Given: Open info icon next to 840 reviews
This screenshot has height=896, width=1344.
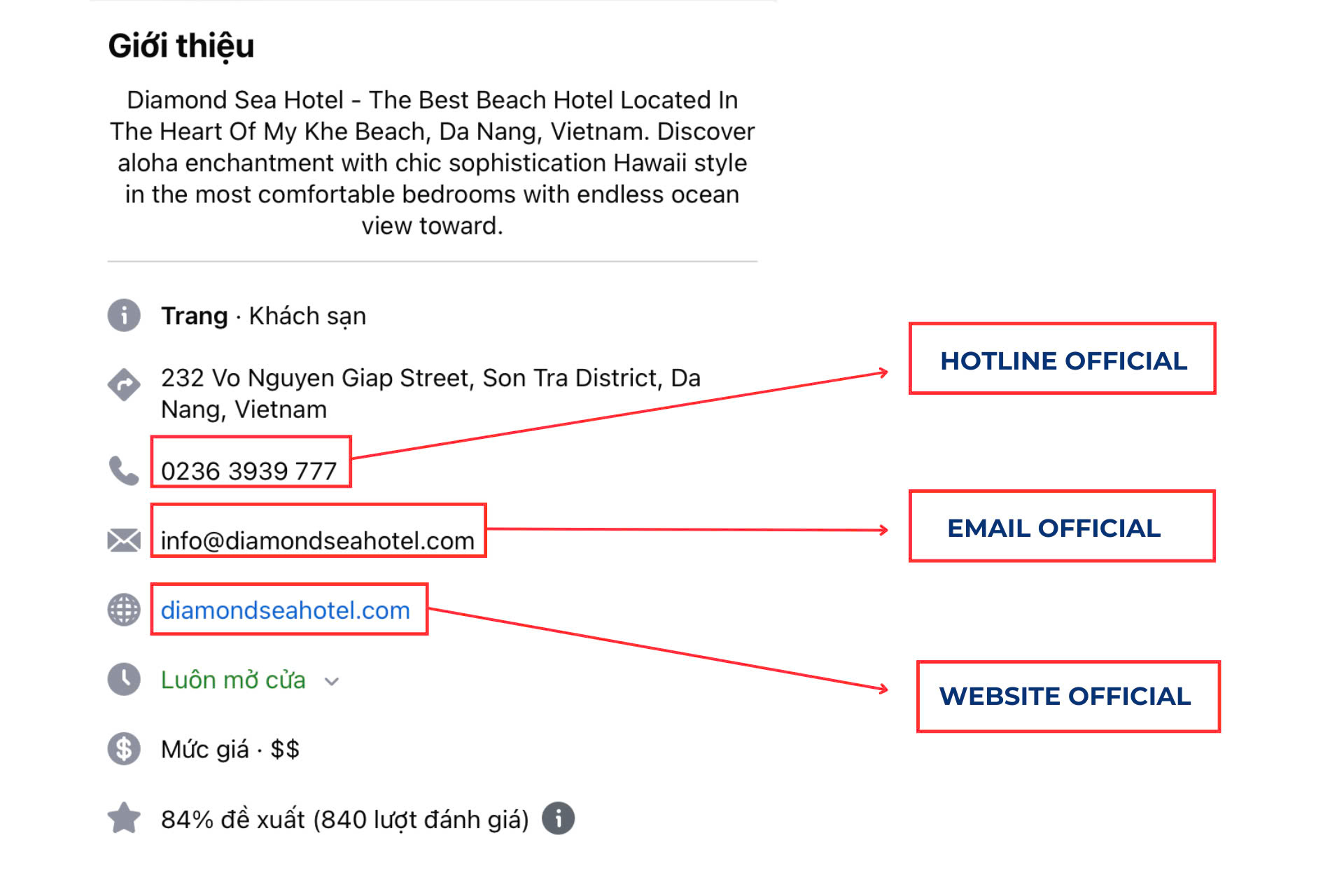Looking at the screenshot, I should 558,818.
